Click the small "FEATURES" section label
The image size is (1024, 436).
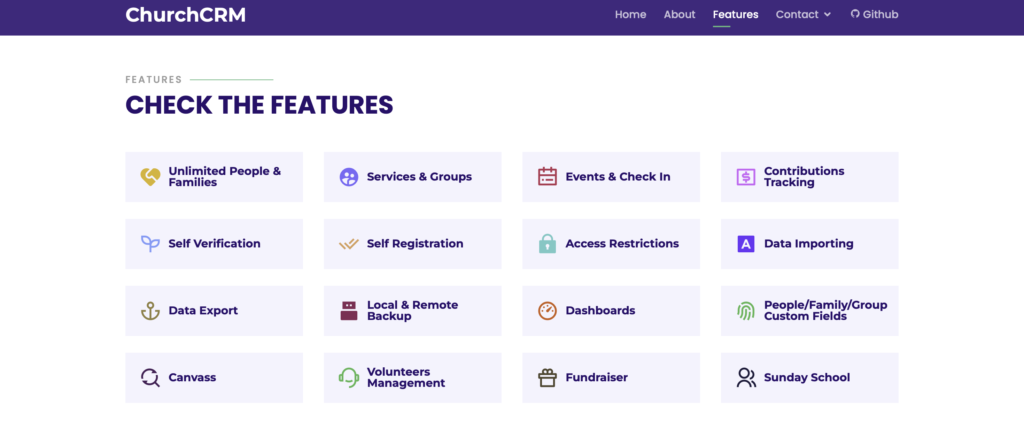click(153, 80)
